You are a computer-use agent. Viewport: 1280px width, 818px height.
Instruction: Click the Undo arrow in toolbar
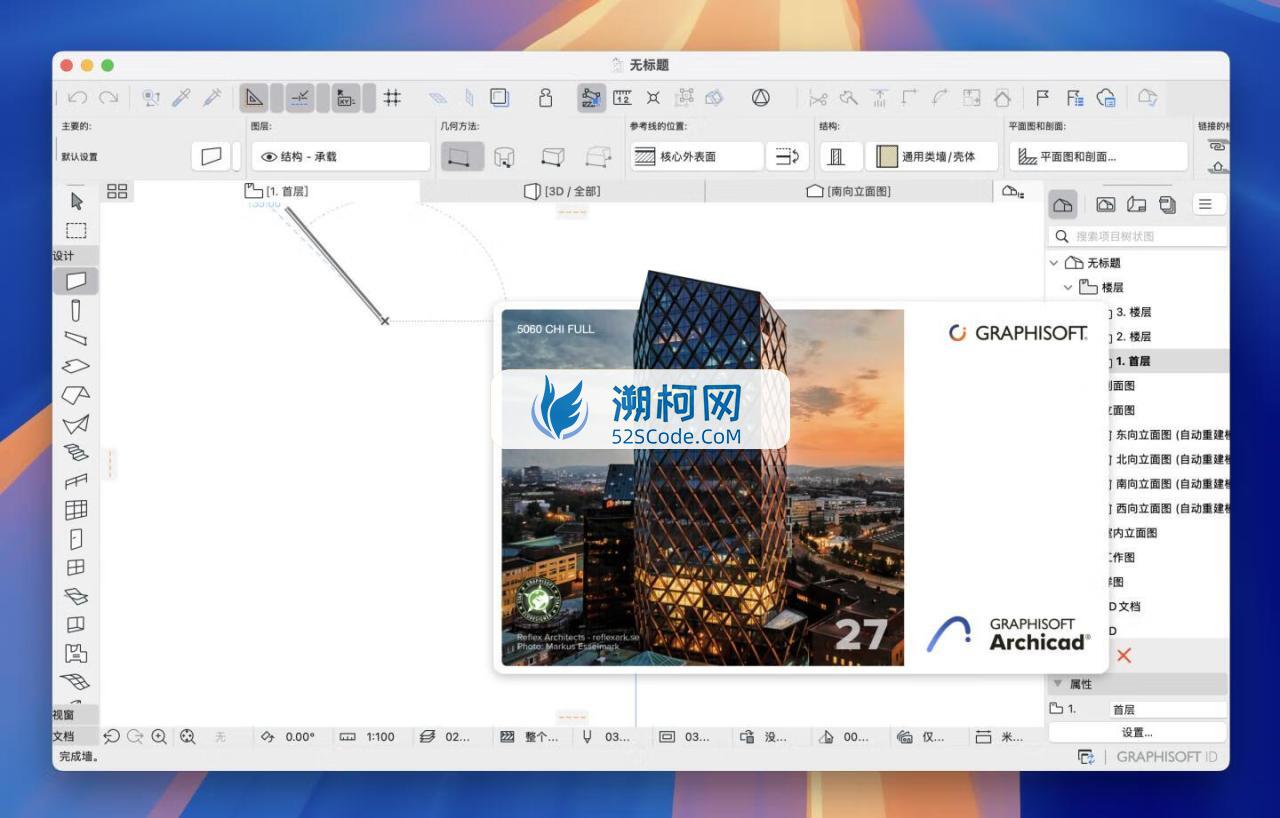(78, 97)
